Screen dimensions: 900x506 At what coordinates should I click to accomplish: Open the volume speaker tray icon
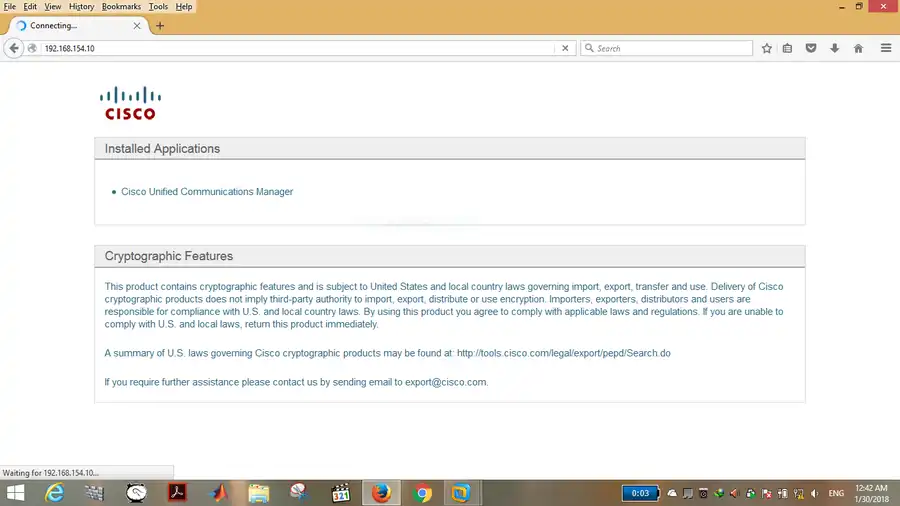coord(814,493)
